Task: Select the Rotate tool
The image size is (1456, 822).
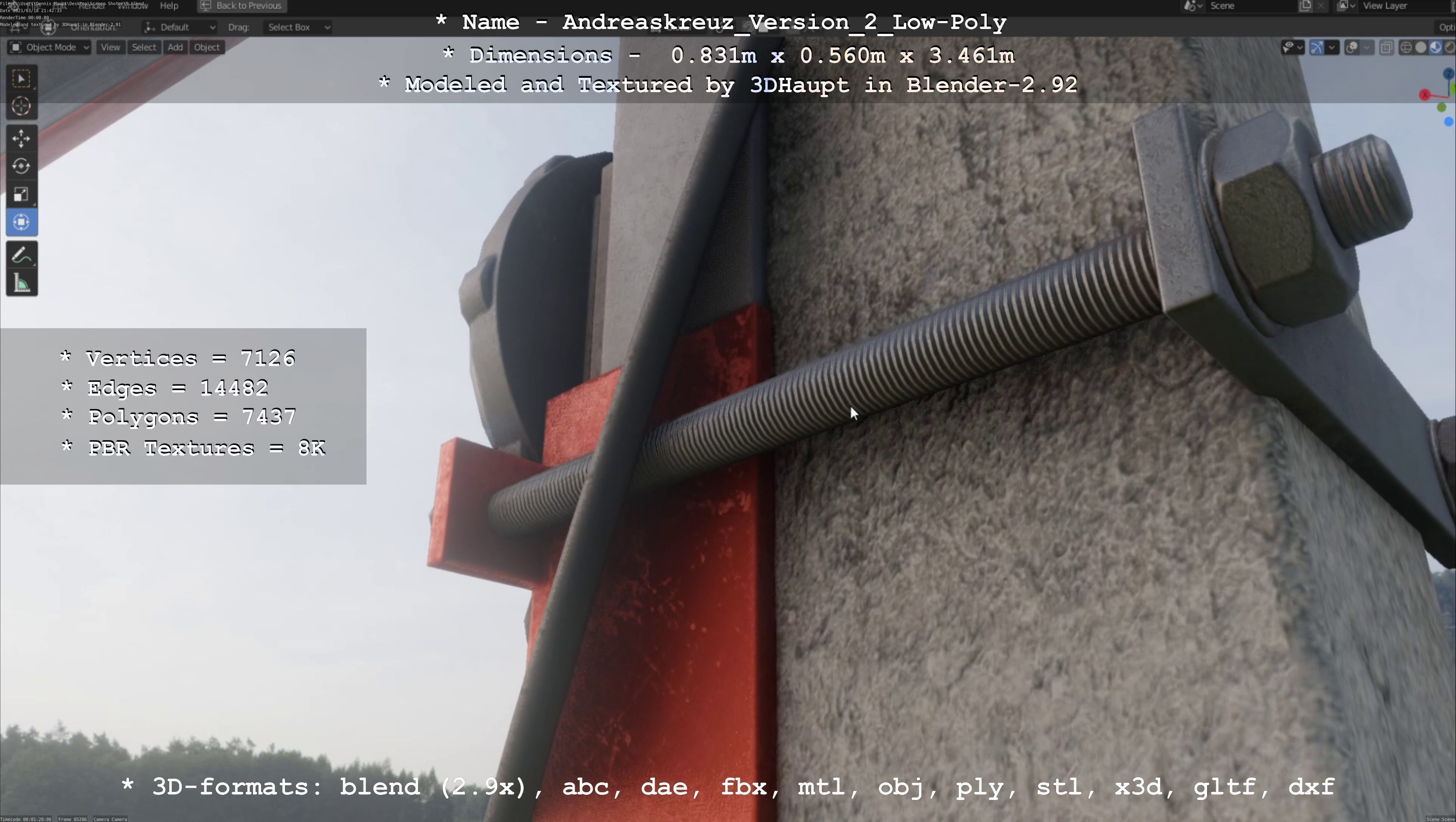Action: tap(21, 166)
